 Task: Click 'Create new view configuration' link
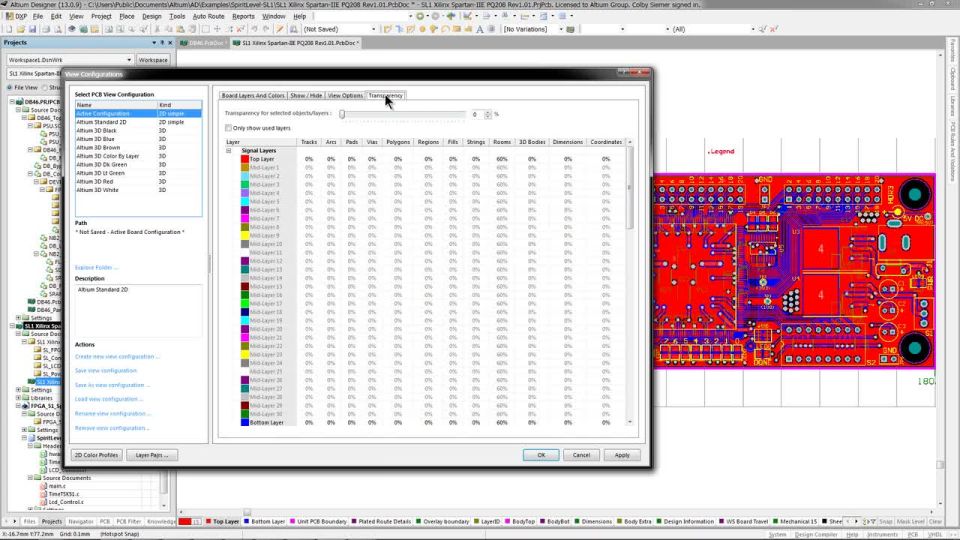(x=116, y=356)
